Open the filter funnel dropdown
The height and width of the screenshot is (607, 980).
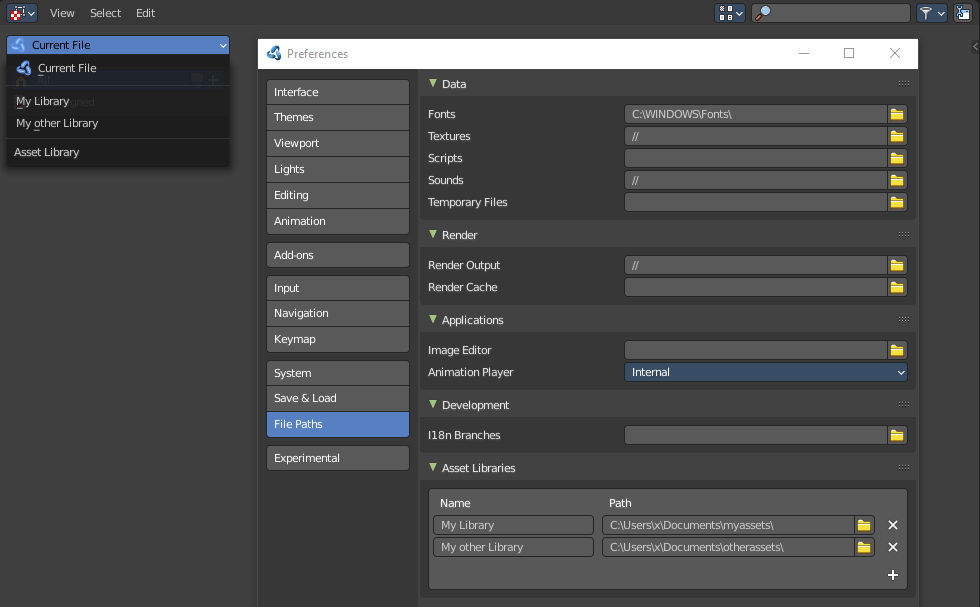(931, 13)
